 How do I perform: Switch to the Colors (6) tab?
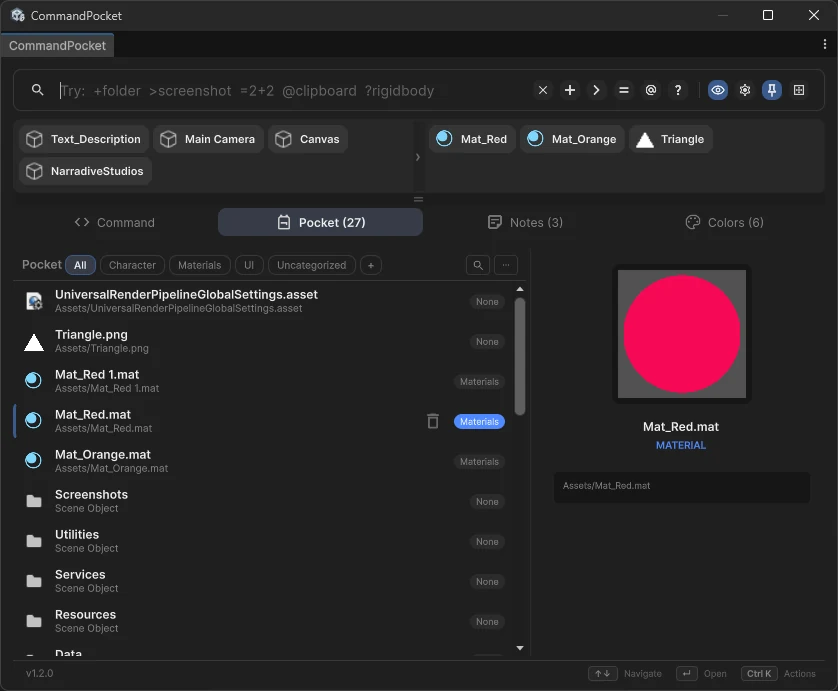[x=724, y=222]
